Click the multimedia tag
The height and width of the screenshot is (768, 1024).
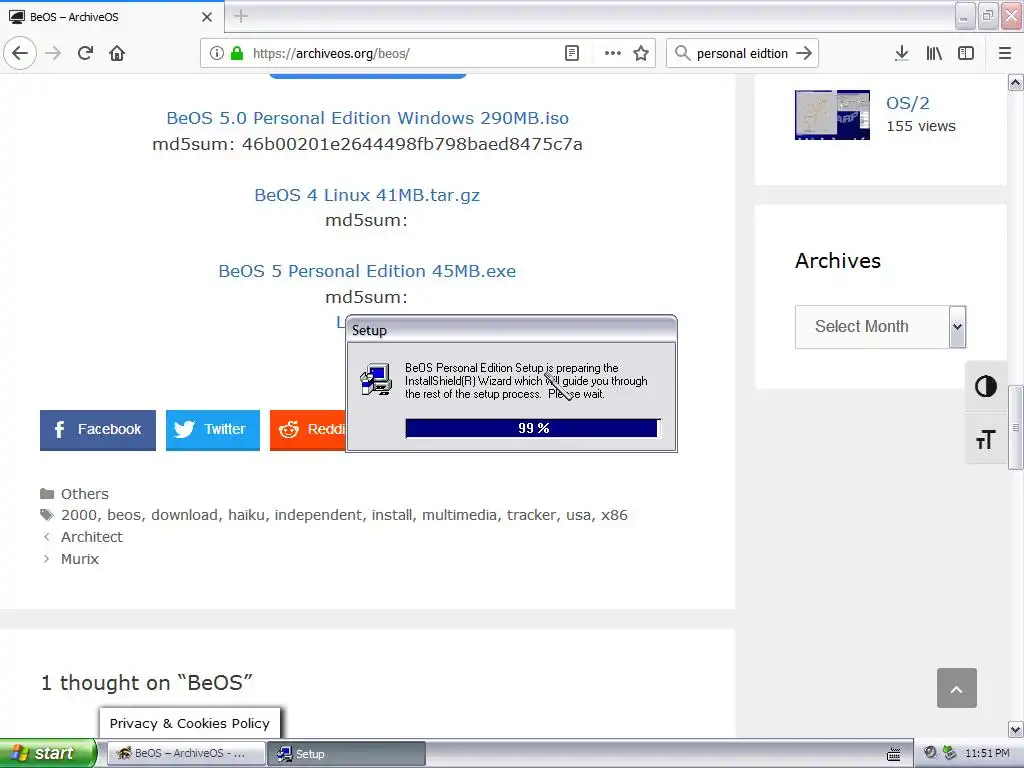coord(459,515)
